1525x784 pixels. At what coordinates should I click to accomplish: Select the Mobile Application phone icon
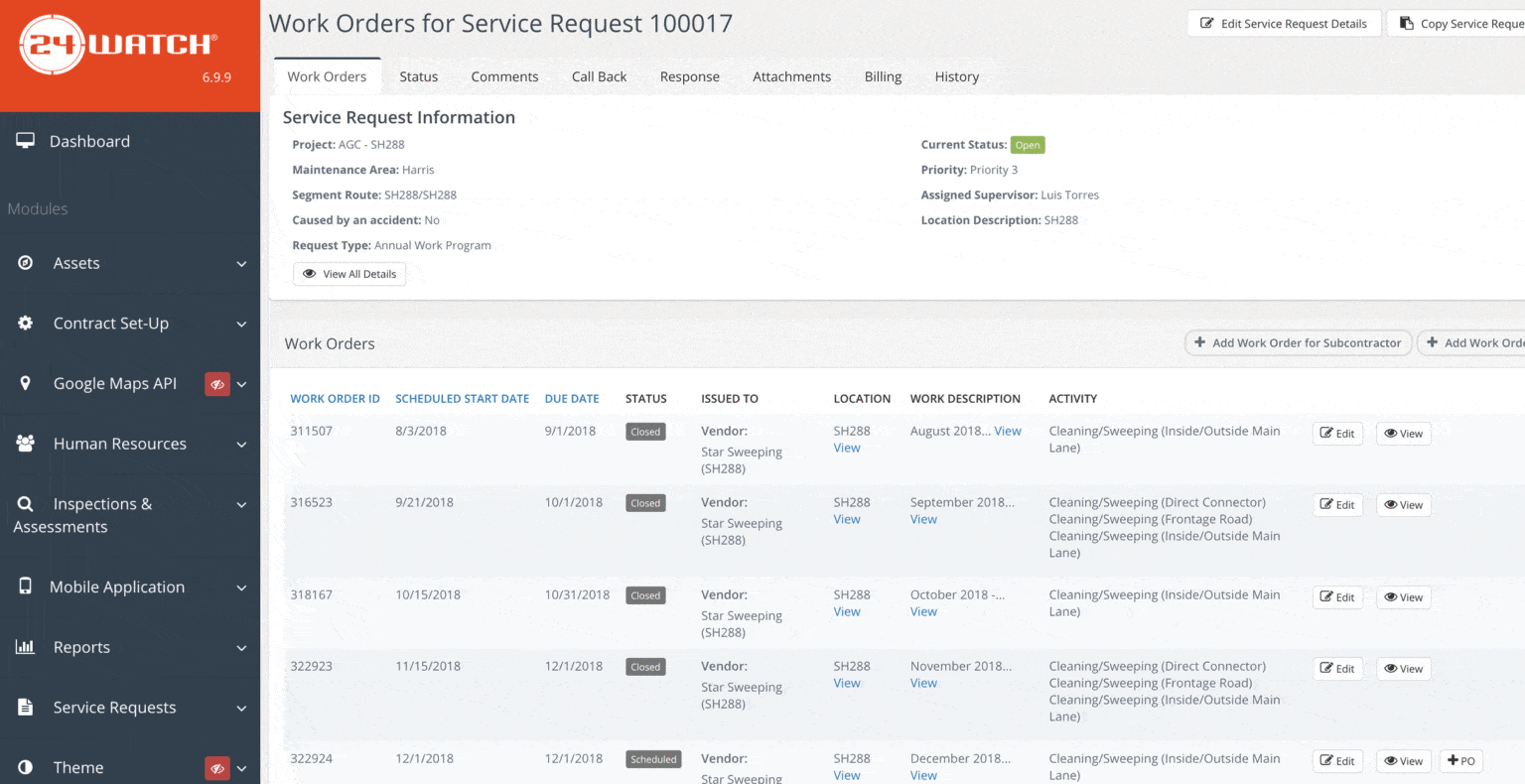pos(25,587)
